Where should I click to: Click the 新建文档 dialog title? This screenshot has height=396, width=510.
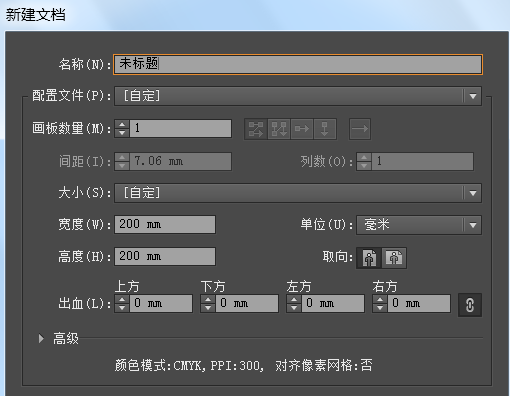(x=36, y=15)
